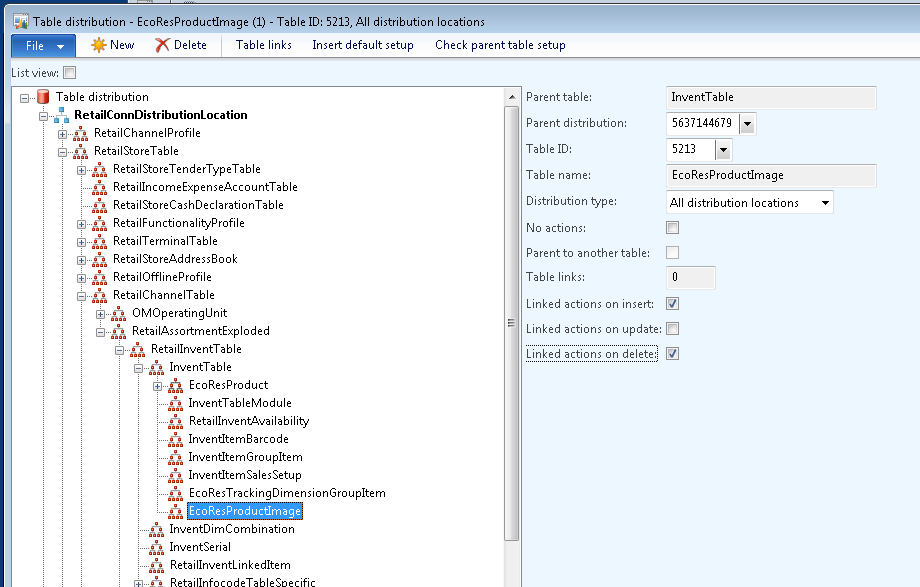Collapse the RetailConnDistributionLocation node
Viewport: 920px width, 587px height.
click(x=43, y=116)
